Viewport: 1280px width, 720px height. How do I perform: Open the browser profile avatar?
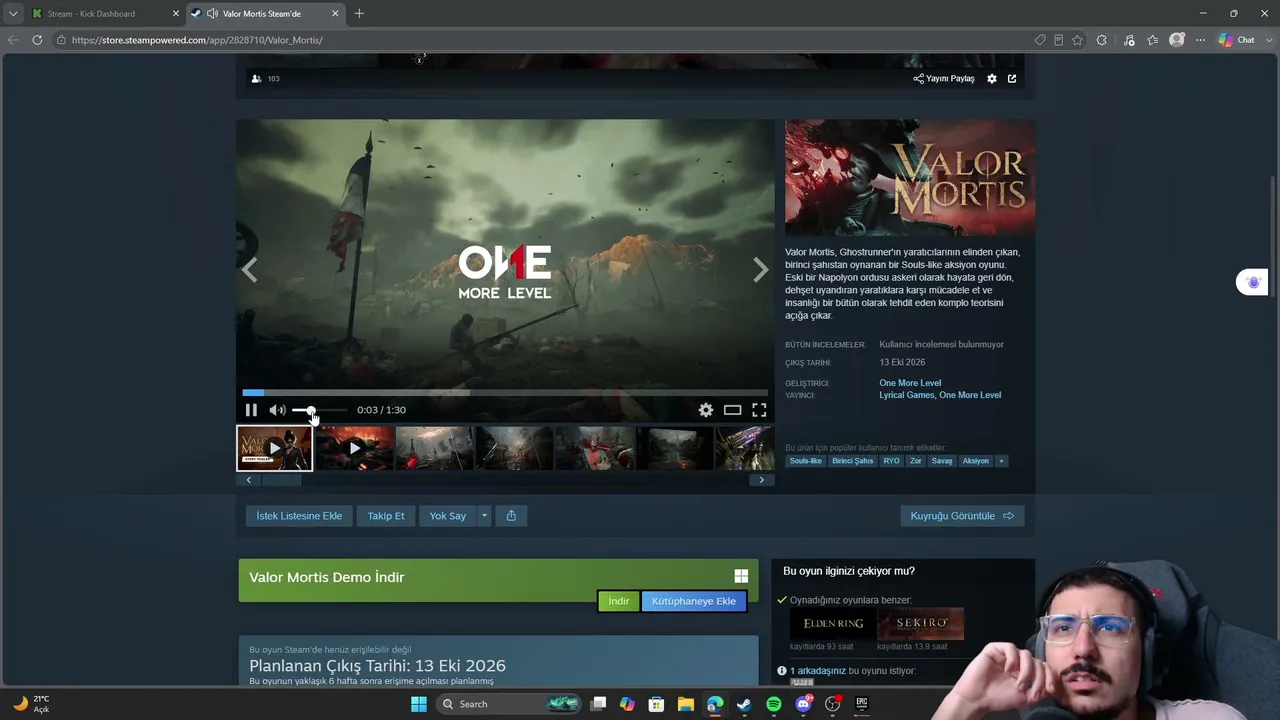1177,40
